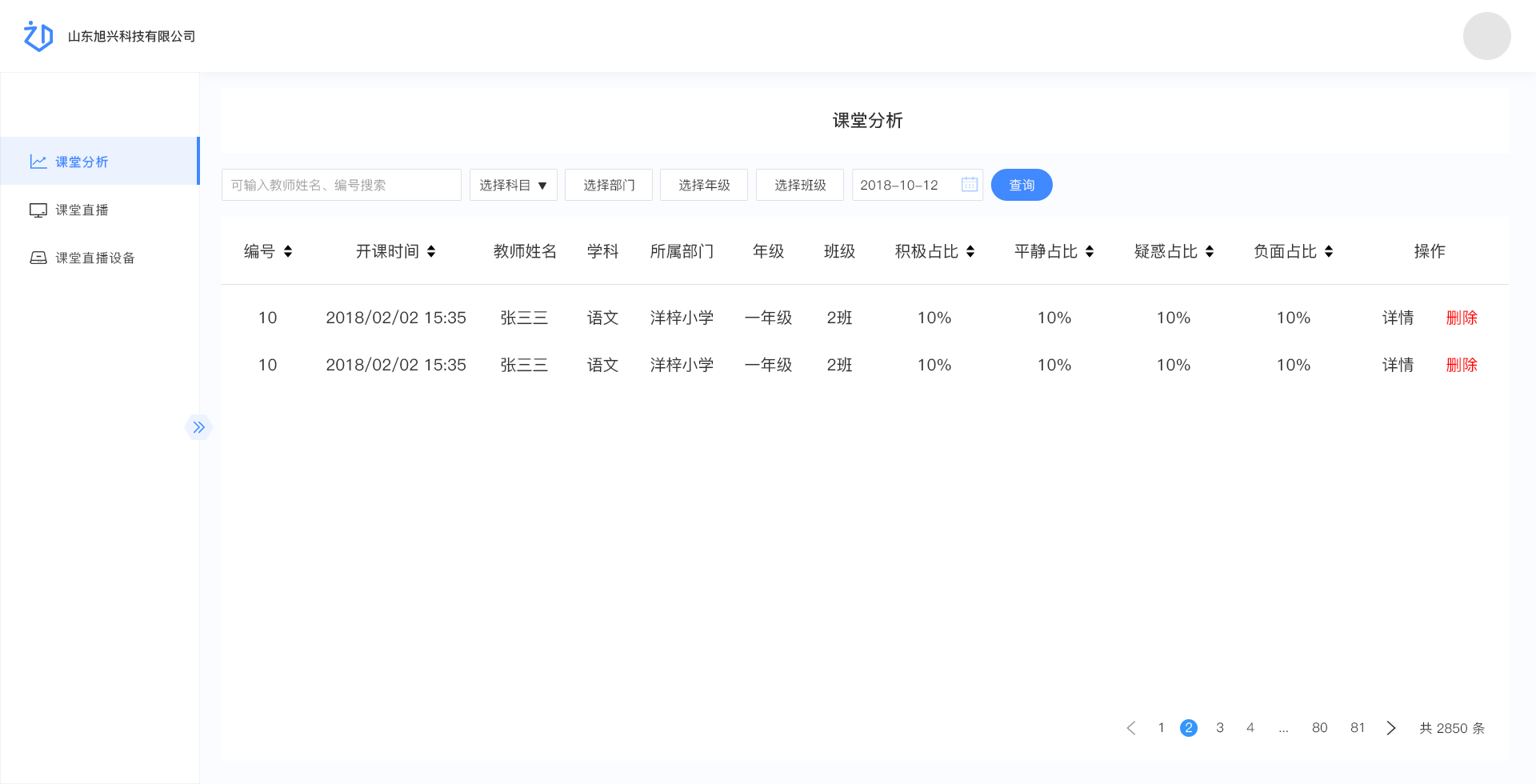The image size is (1536, 784).
Task: Sort by 负面占比 using sort arrows
Action: tap(1329, 251)
